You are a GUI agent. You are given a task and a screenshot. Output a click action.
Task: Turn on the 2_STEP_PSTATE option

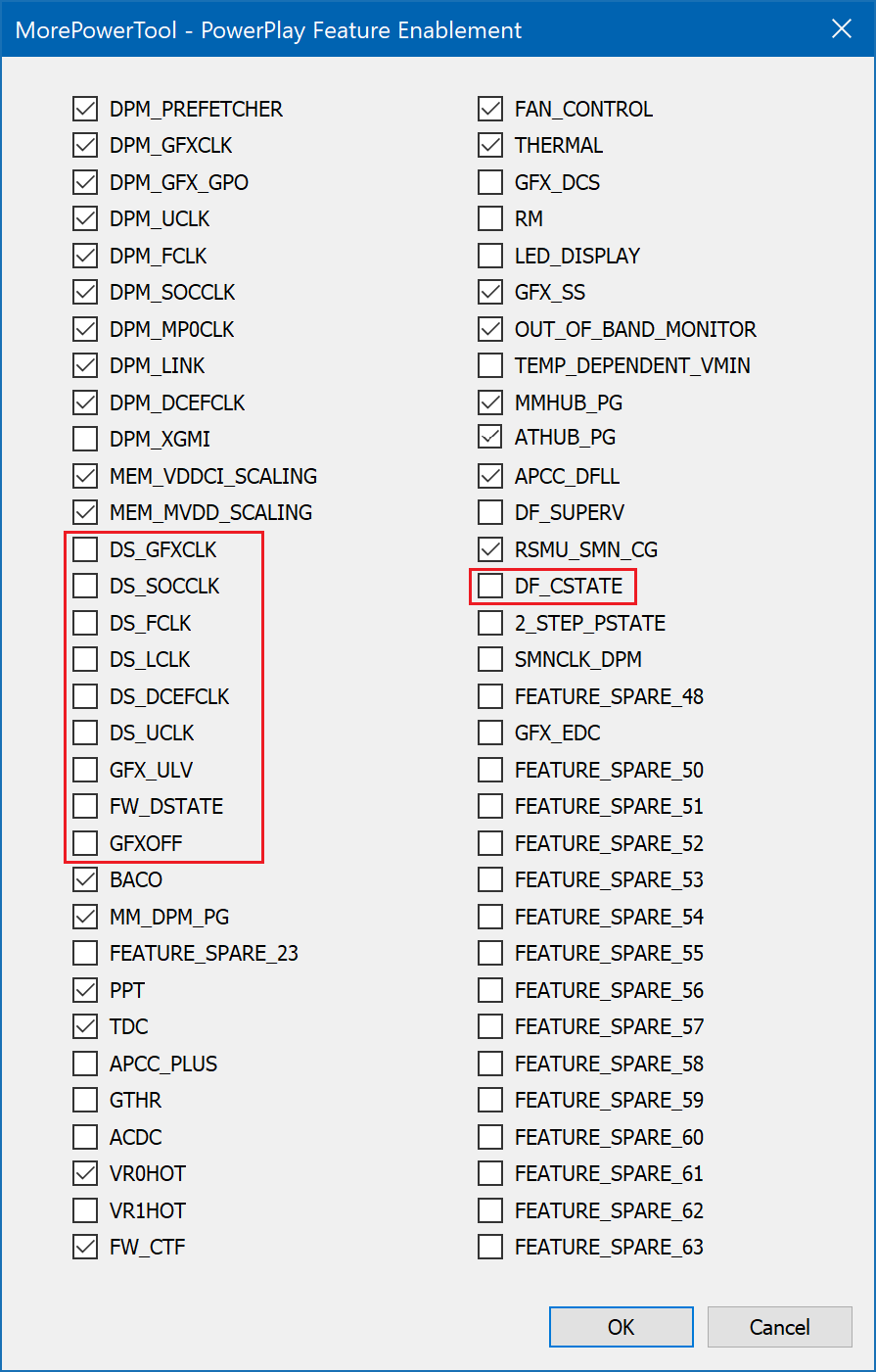pyautogui.click(x=490, y=623)
